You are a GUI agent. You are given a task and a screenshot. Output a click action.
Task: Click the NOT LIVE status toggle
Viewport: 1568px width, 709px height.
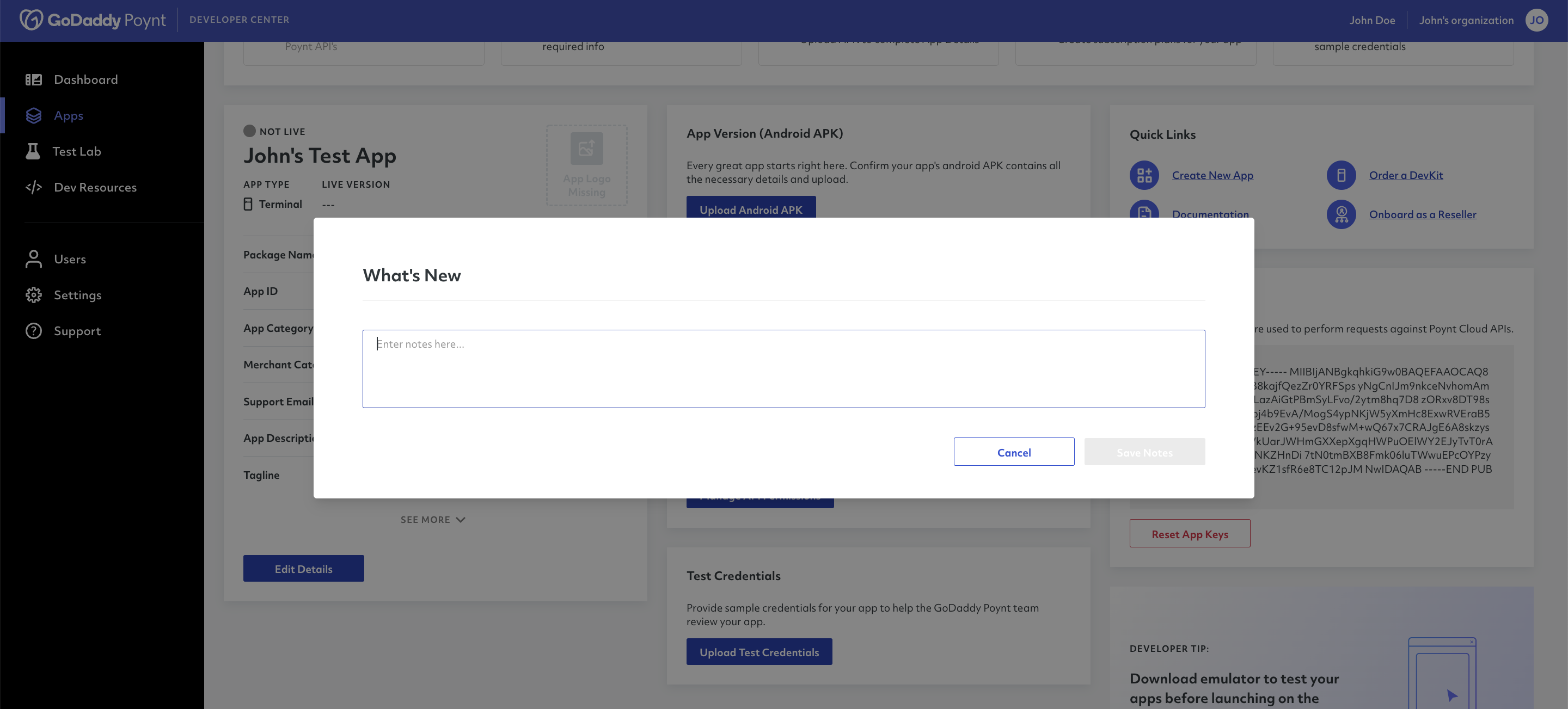249,131
